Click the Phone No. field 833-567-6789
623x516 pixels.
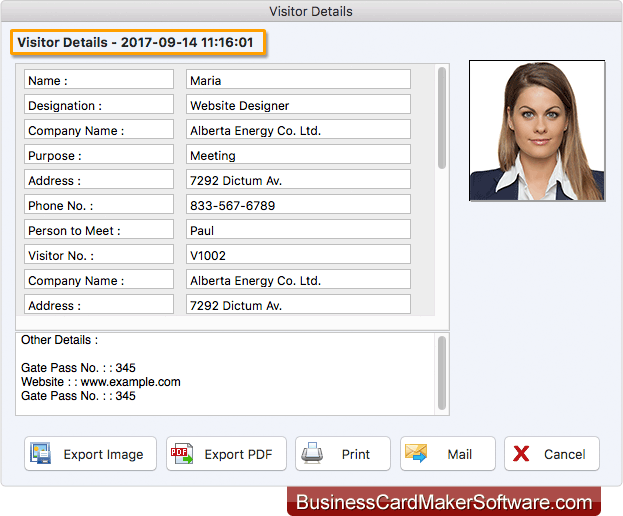click(298, 205)
